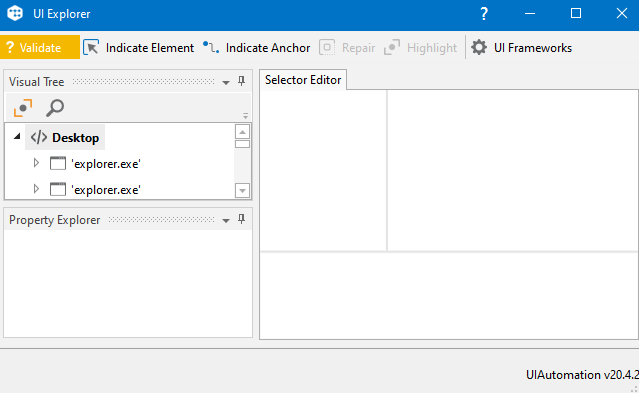
Task: Click the Visual Tree scrollbar down arrow
Action: 242,190
